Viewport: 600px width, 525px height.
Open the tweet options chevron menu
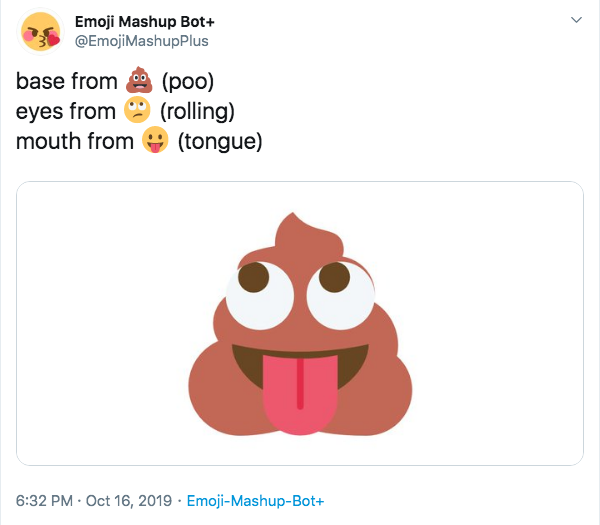(576, 20)
